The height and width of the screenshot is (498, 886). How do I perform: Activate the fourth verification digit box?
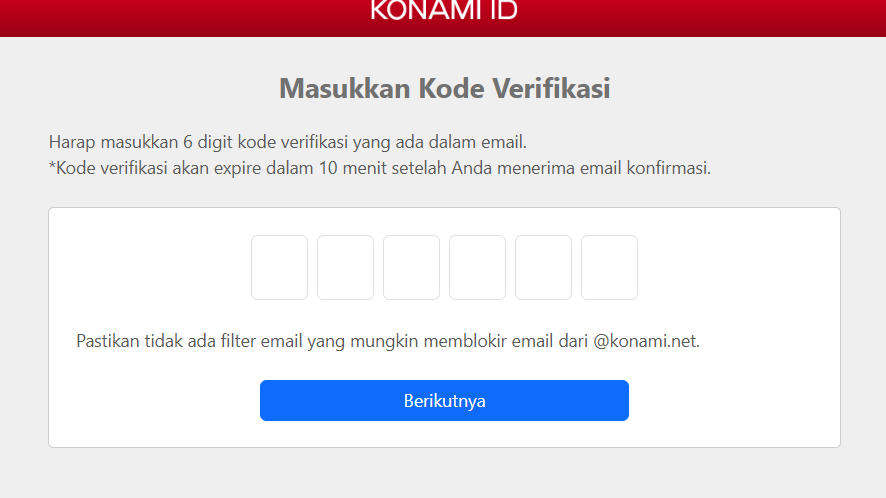tap(477, 267)
